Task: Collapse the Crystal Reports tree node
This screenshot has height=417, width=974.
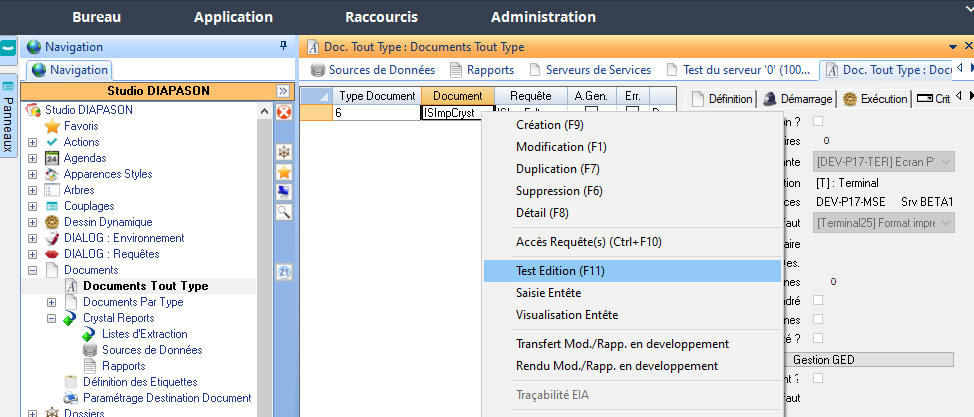Action: [x=52, y=318]
